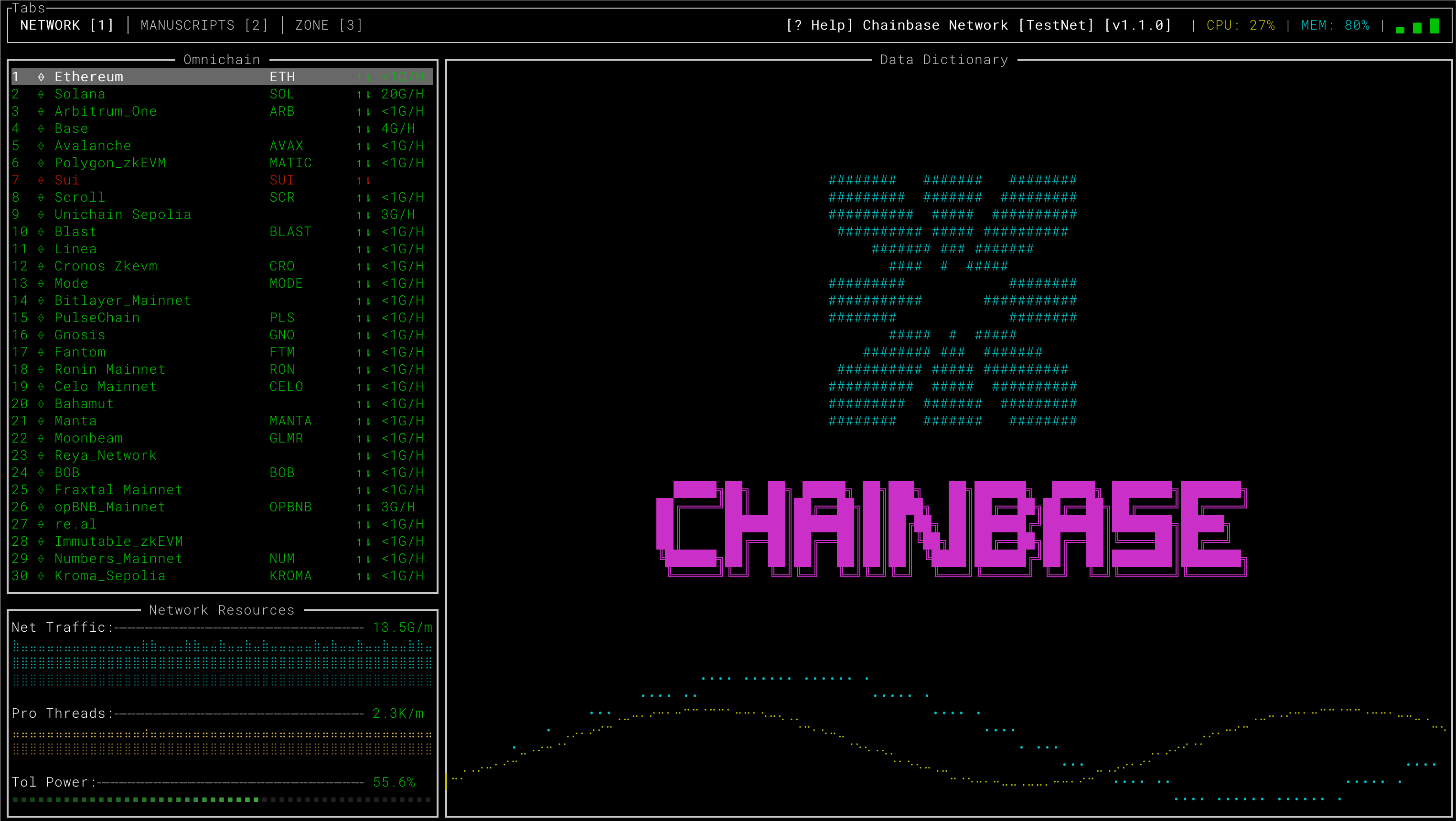
Task: Click the diamond icon beside Avalanche
Action: 41,146
